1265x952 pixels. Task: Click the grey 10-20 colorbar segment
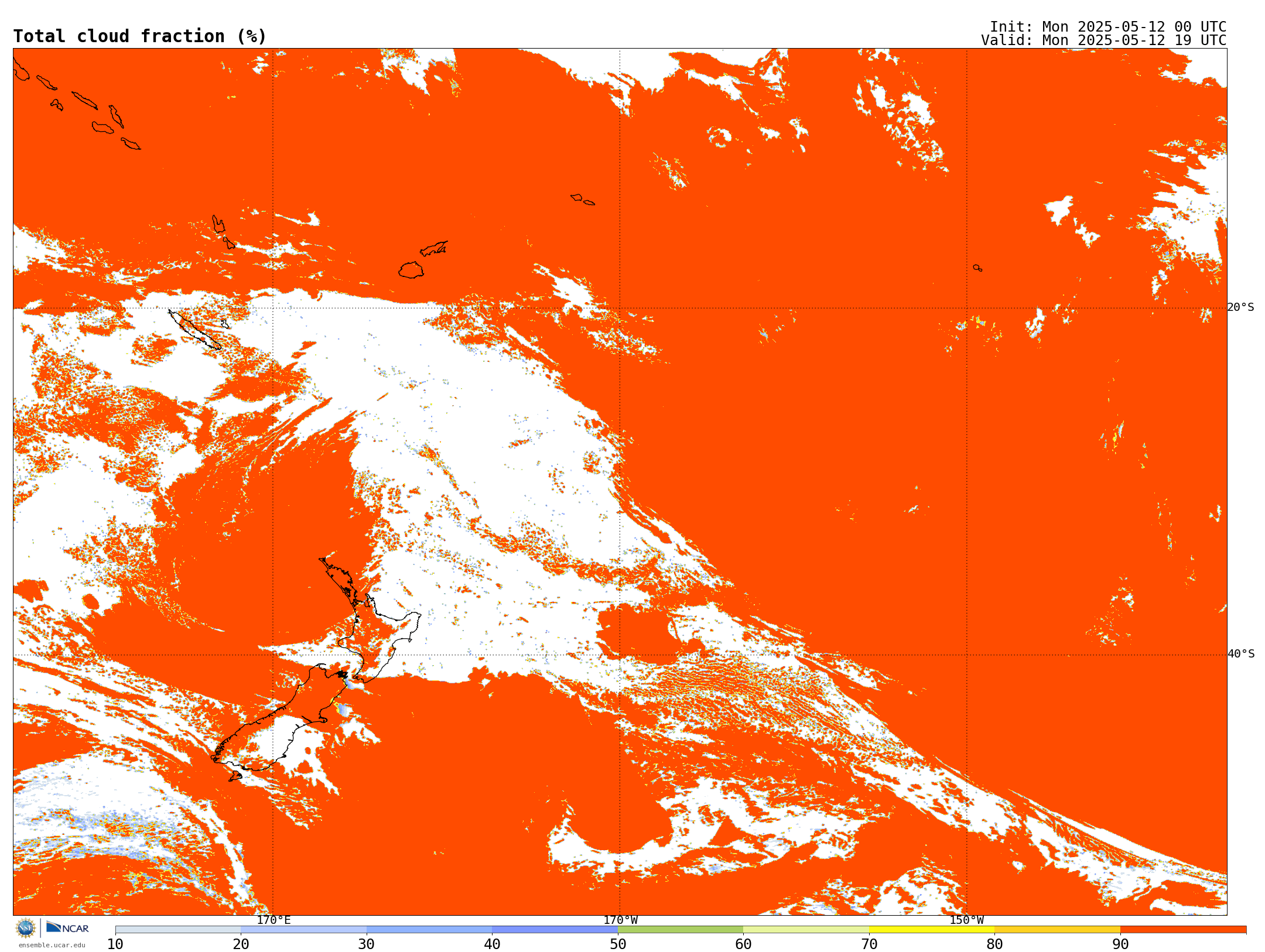(178, 930)
